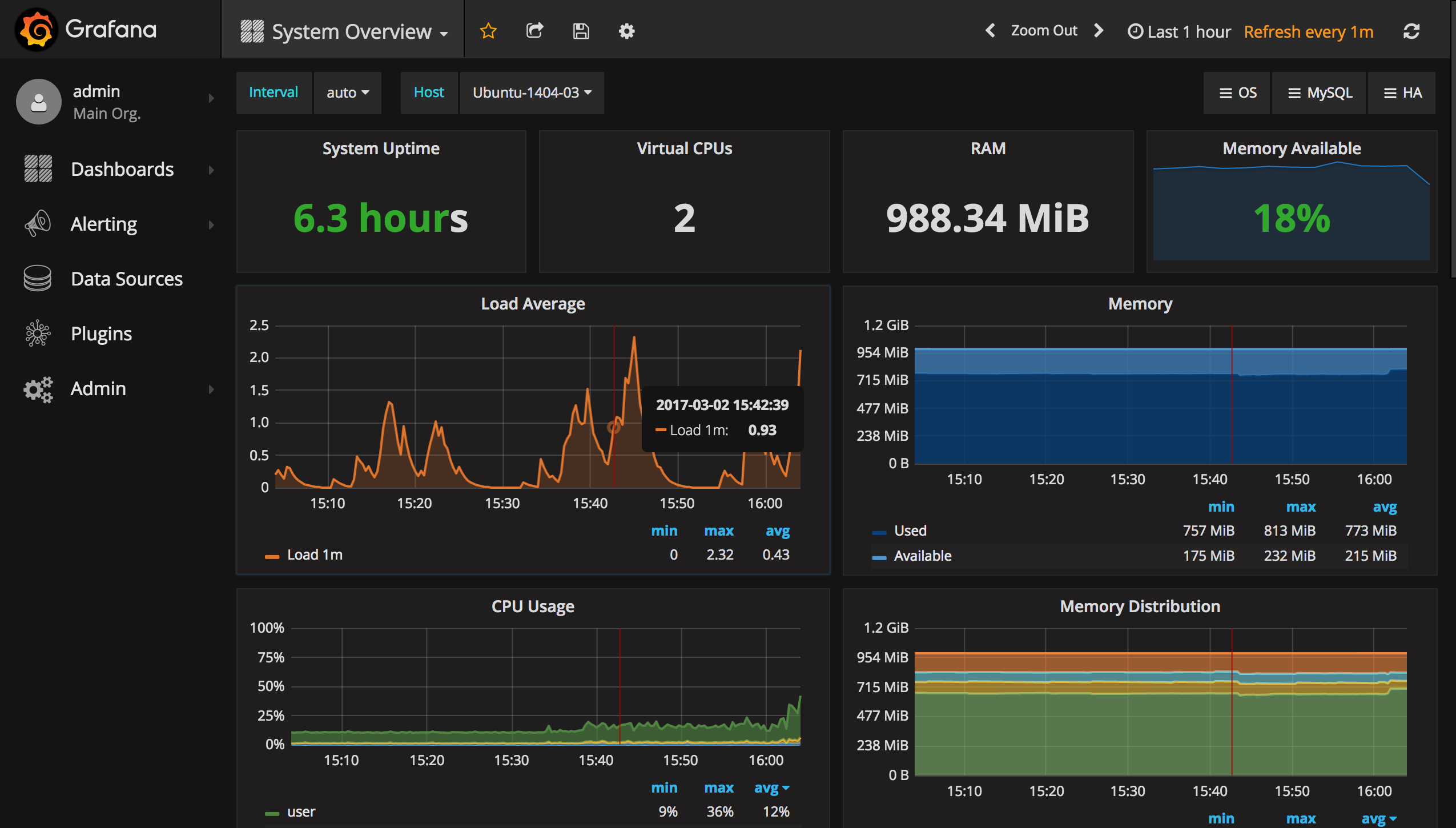The height and width of the screenshot is (828, 1456).
Task: Expand the Host Ubuntu-1404-03 dropdown
Action: point(530,92)
